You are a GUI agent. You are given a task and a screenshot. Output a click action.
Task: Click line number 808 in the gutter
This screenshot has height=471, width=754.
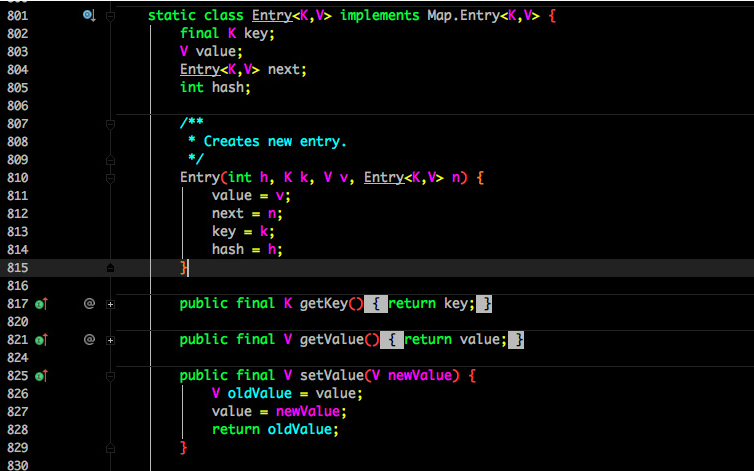17,142
